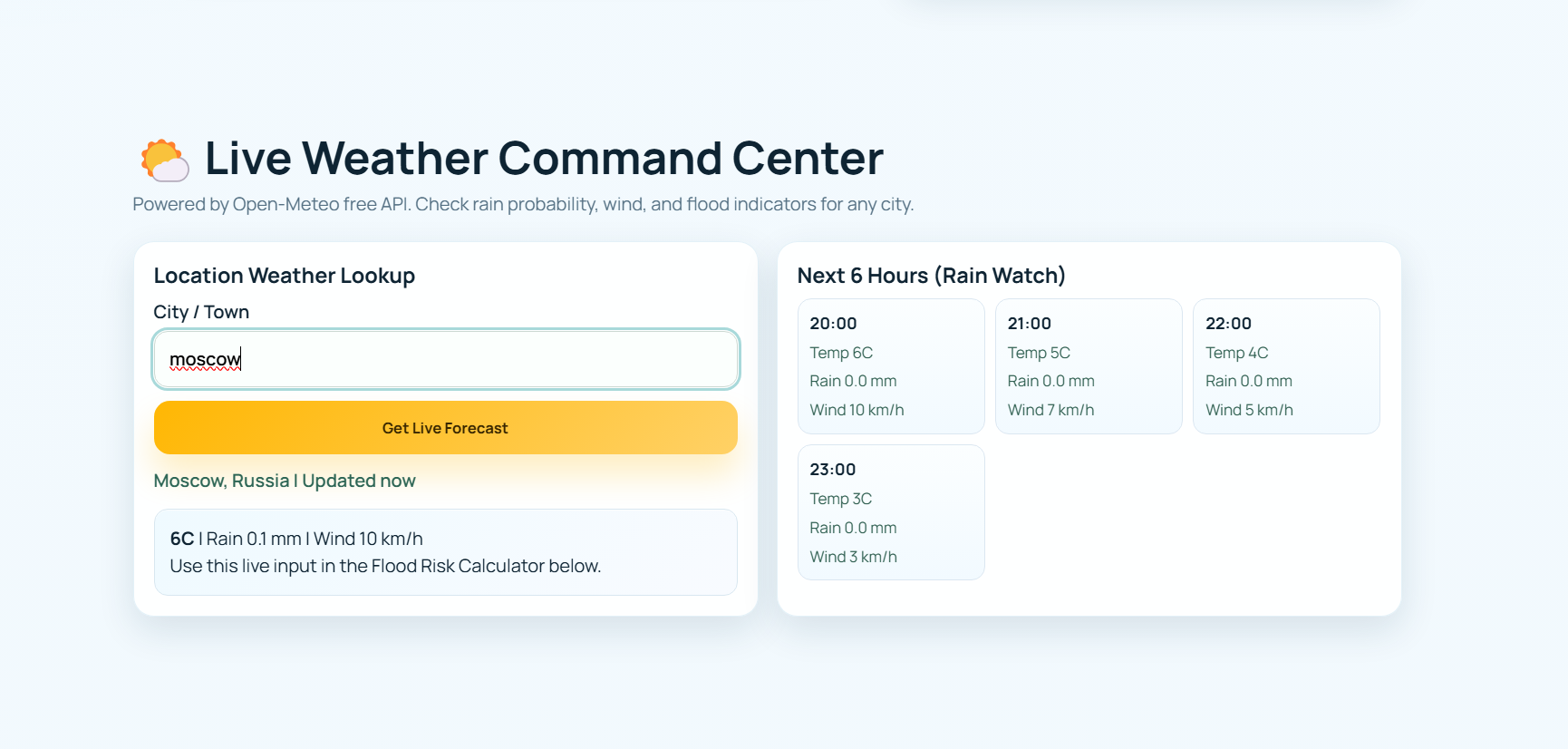The width and height of the screenshot is (1568, 749).
Task: Select the Live Weather Command Center heading
Action: click(x=544, y=158)
